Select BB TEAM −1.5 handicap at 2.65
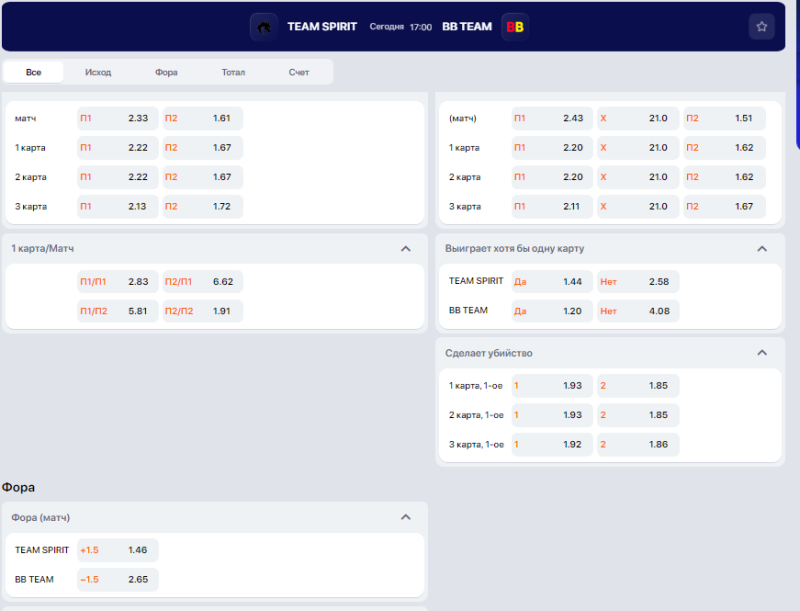800x611 pixels. coord(116,579)
